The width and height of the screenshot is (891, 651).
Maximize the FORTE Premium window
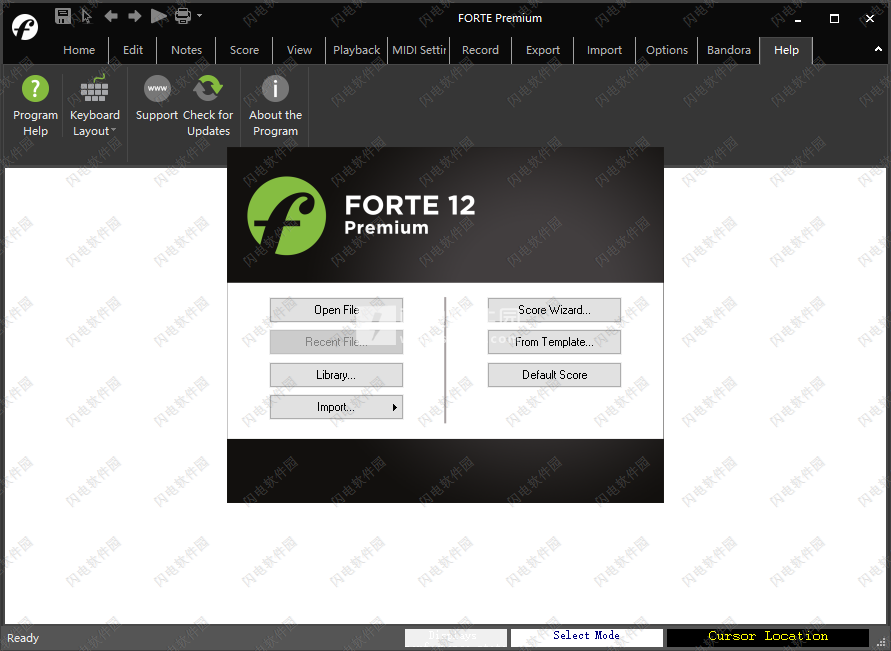pos(834,19)
